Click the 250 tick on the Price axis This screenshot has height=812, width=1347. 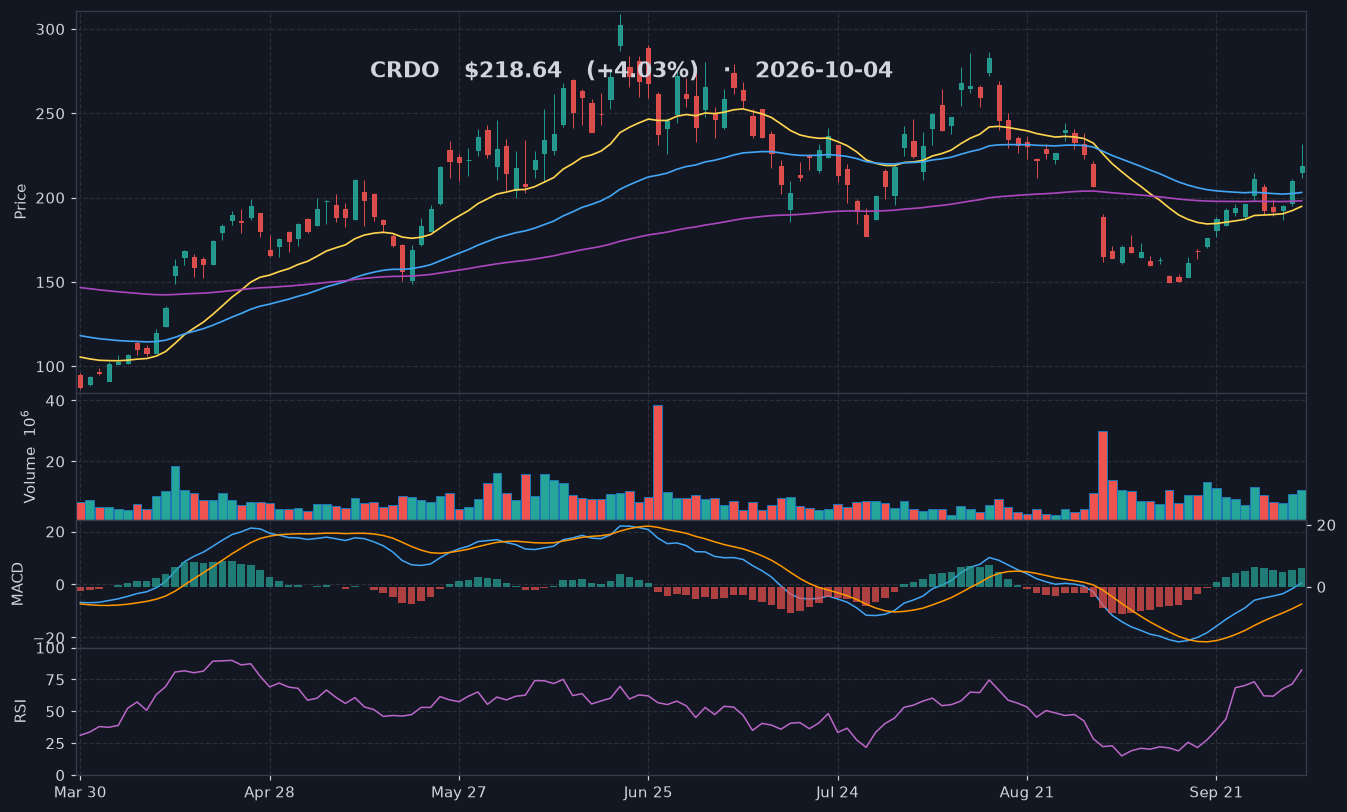51,114
